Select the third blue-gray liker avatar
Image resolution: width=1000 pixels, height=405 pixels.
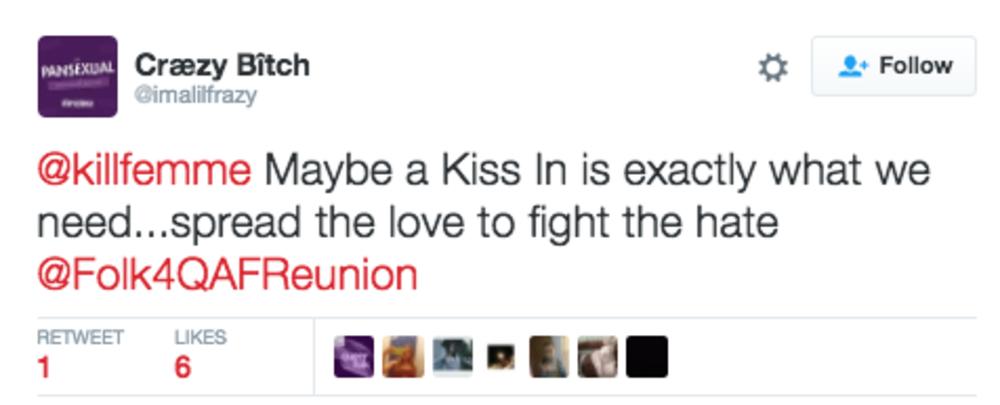click(452, 357)
